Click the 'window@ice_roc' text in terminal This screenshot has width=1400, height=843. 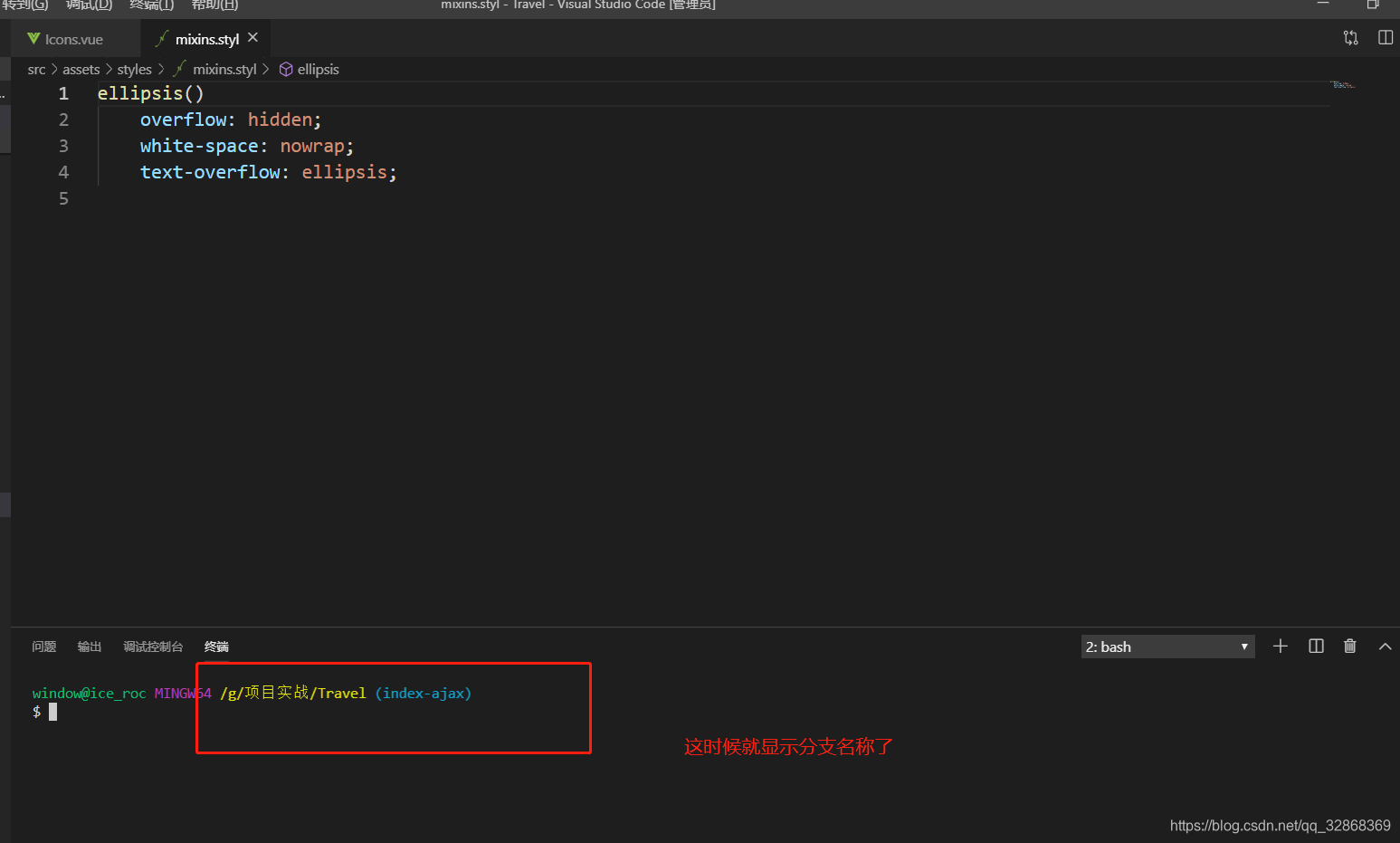pyautogui.click(x=89, y=694)
